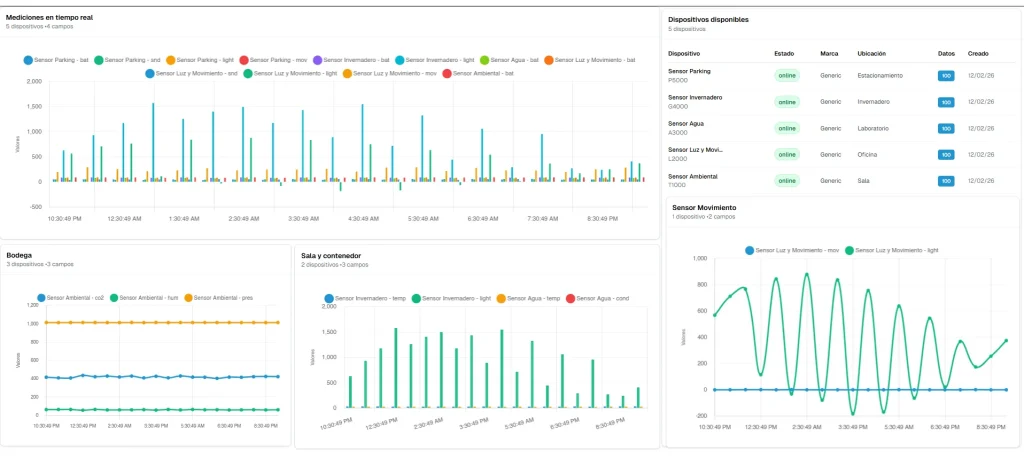Screen dimensions: 1024x458
Task: Sort devices by the Estado column header
Action: click(x=784, y=53)
